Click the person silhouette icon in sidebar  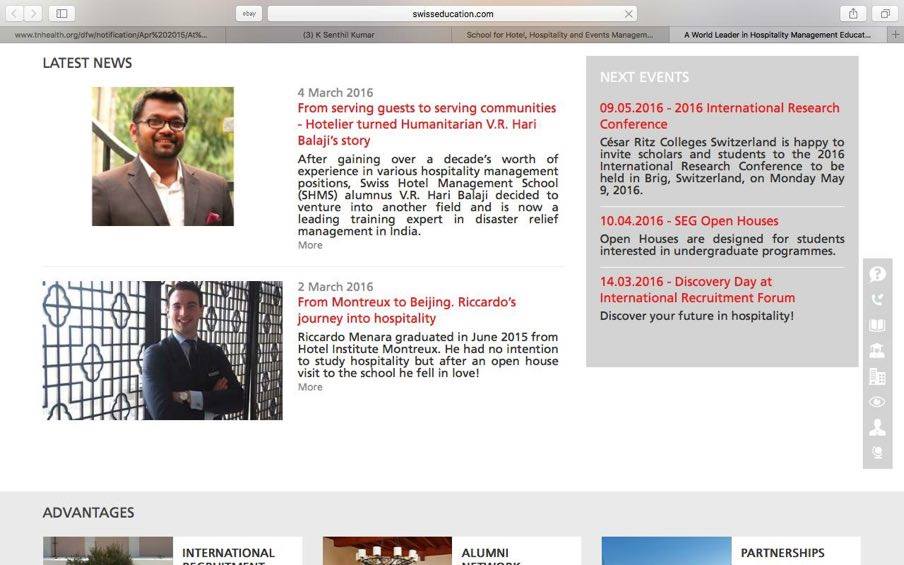tap(877, 427)
